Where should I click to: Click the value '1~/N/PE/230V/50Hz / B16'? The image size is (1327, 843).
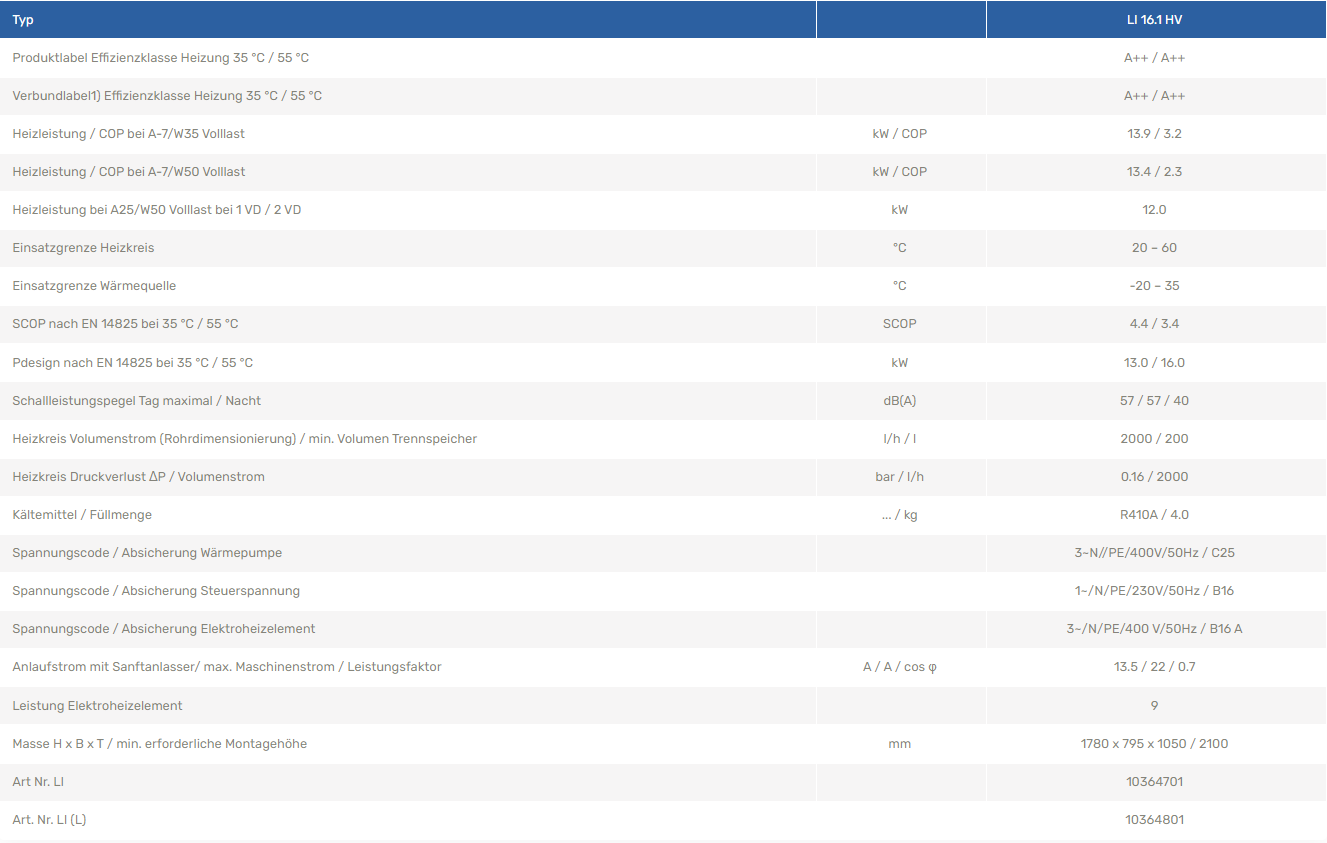click(x=1154, y=591)
